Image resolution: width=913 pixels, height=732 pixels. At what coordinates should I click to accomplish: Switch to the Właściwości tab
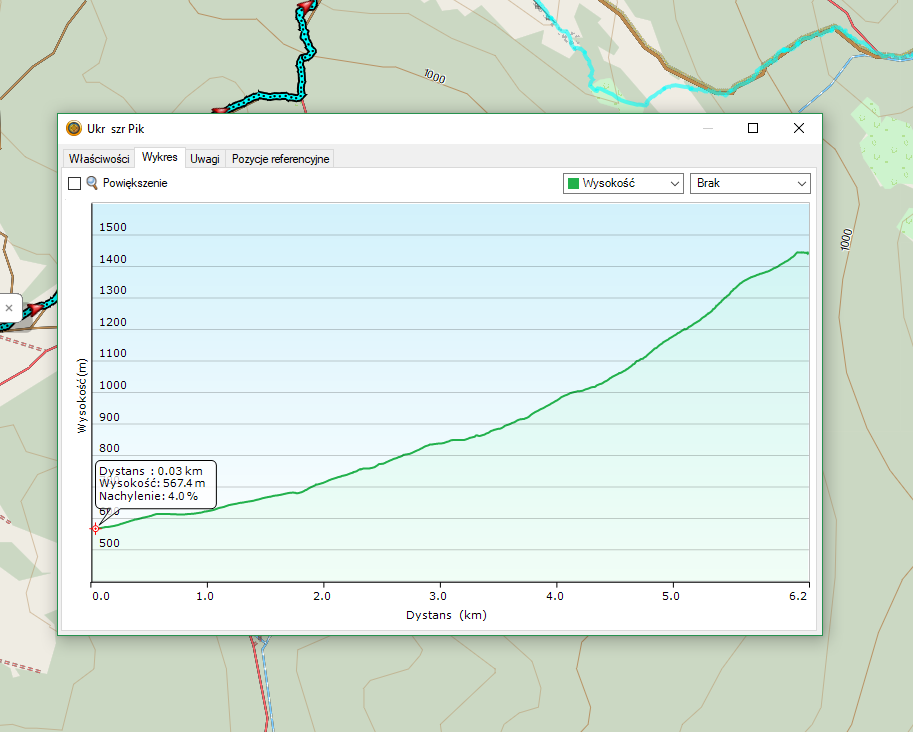pyautogui.click(x=99, y=159)
